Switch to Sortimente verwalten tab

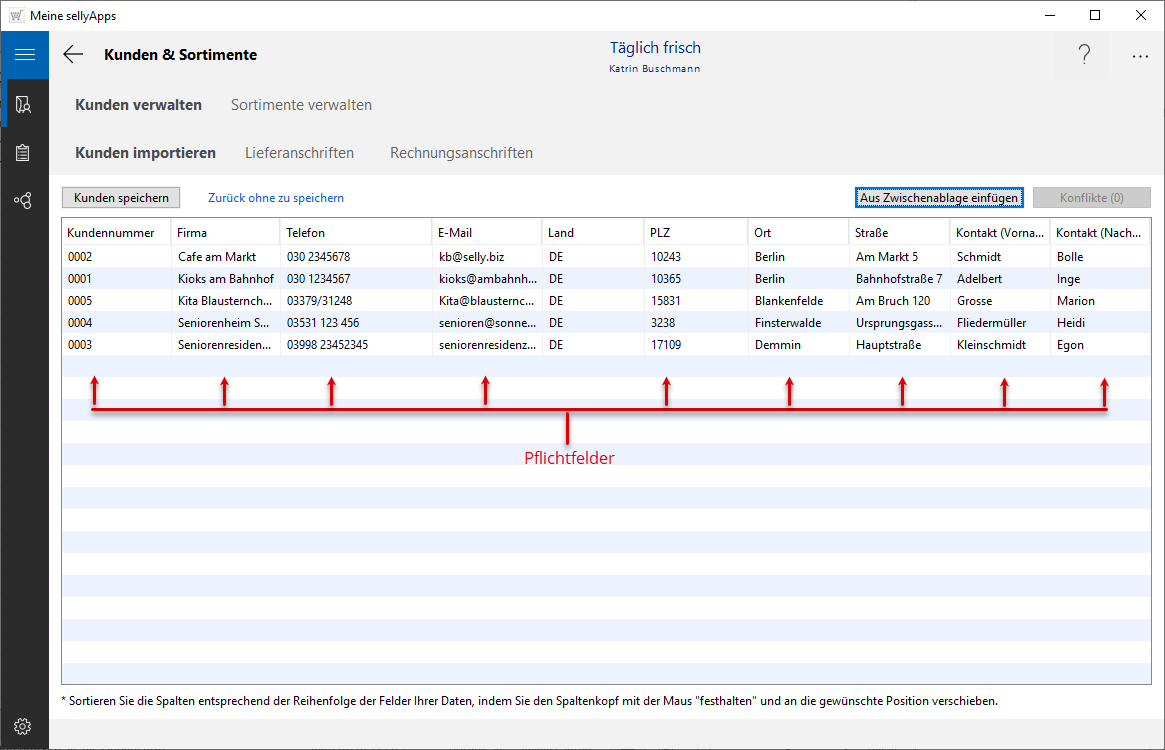pos(301,105)
